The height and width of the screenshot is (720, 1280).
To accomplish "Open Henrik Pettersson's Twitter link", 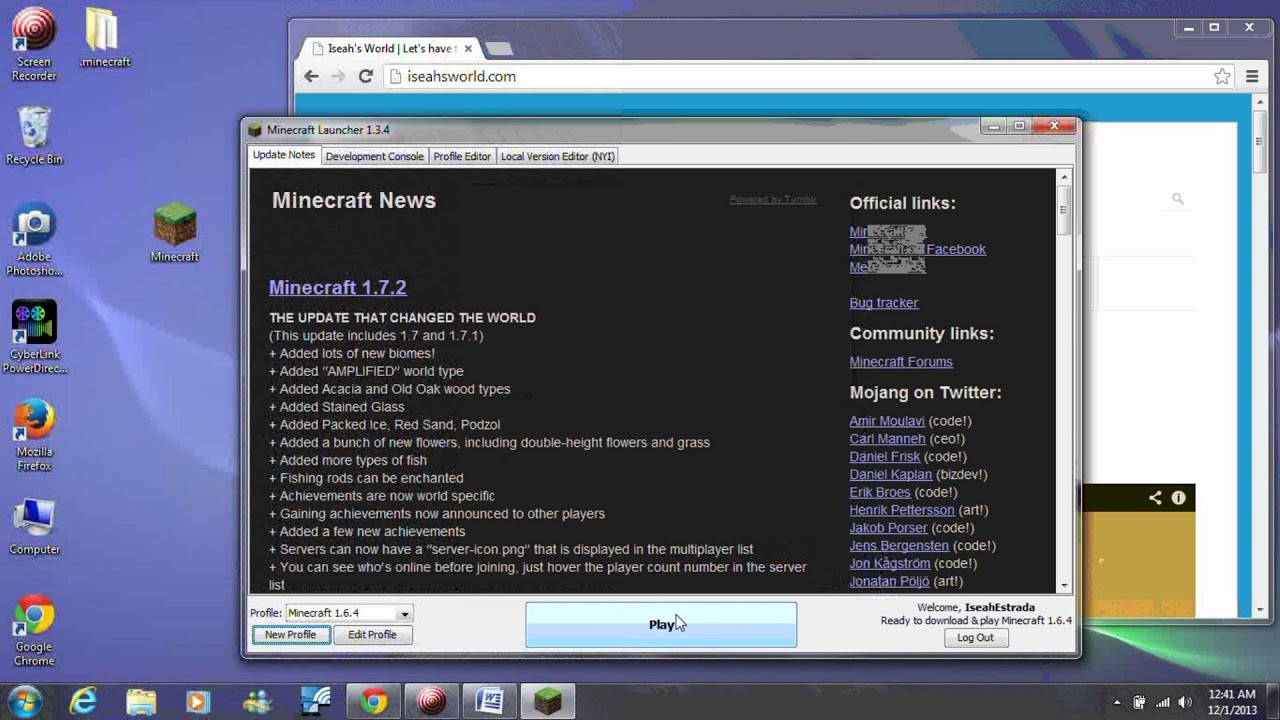I will (x=902, y=510).
